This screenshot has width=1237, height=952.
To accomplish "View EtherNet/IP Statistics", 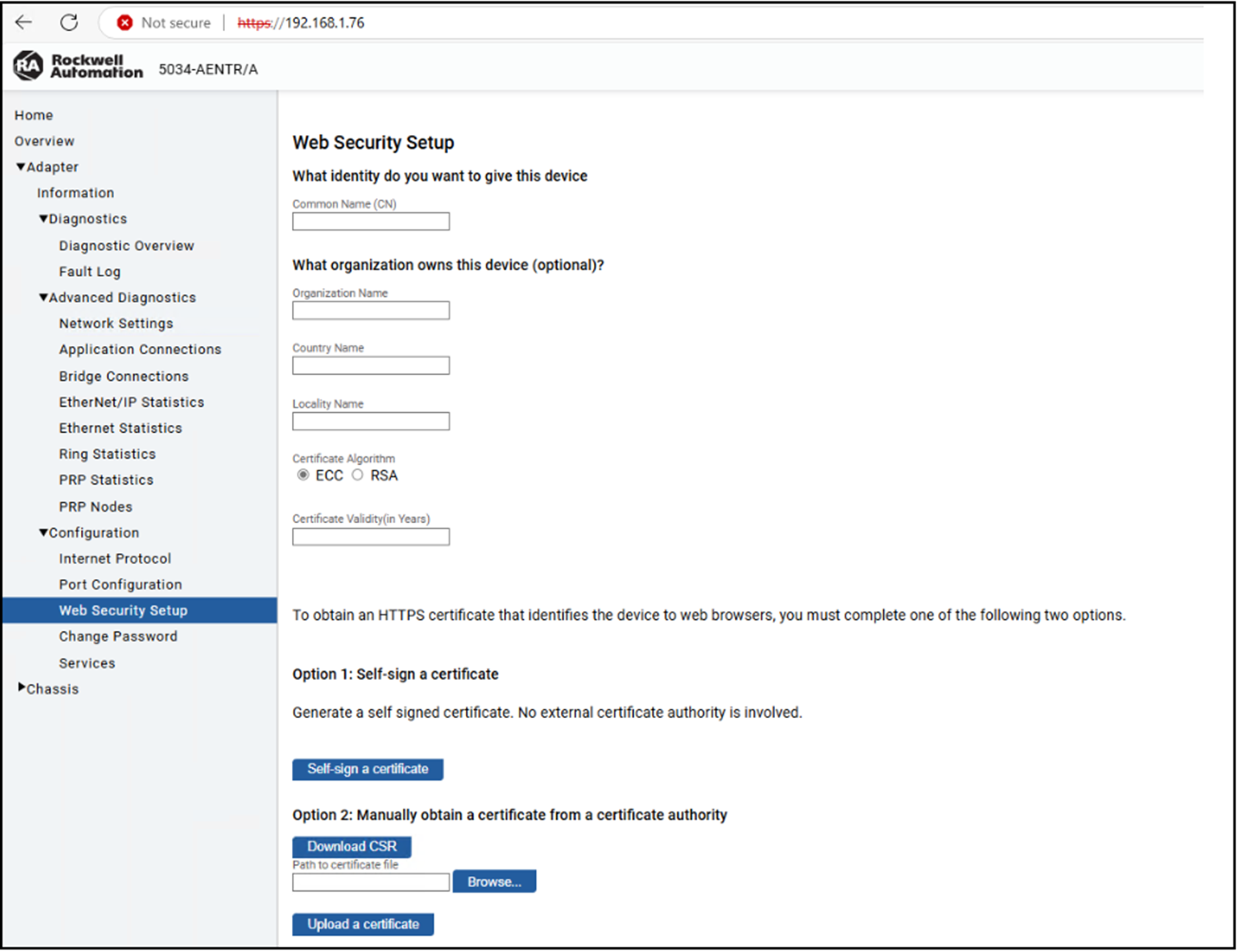I will [x=131, y=402].
